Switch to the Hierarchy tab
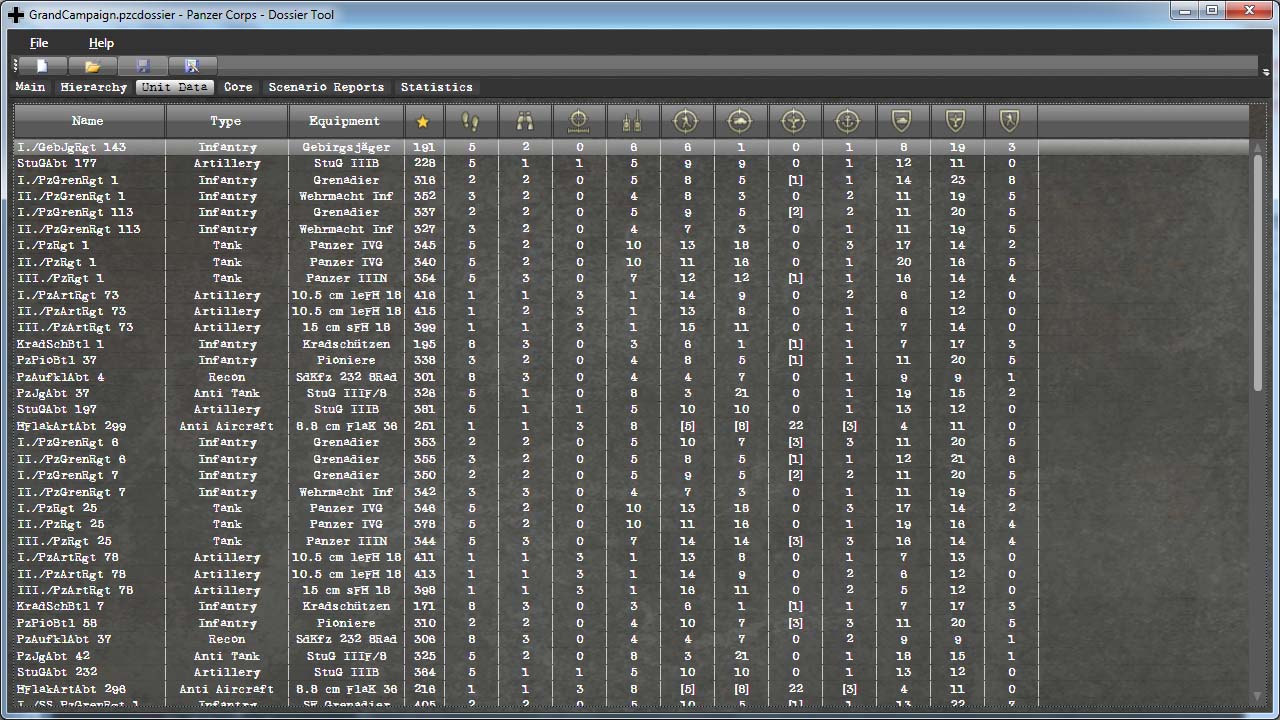Viewport: 1280px width, 720px height. pos(93,87)
